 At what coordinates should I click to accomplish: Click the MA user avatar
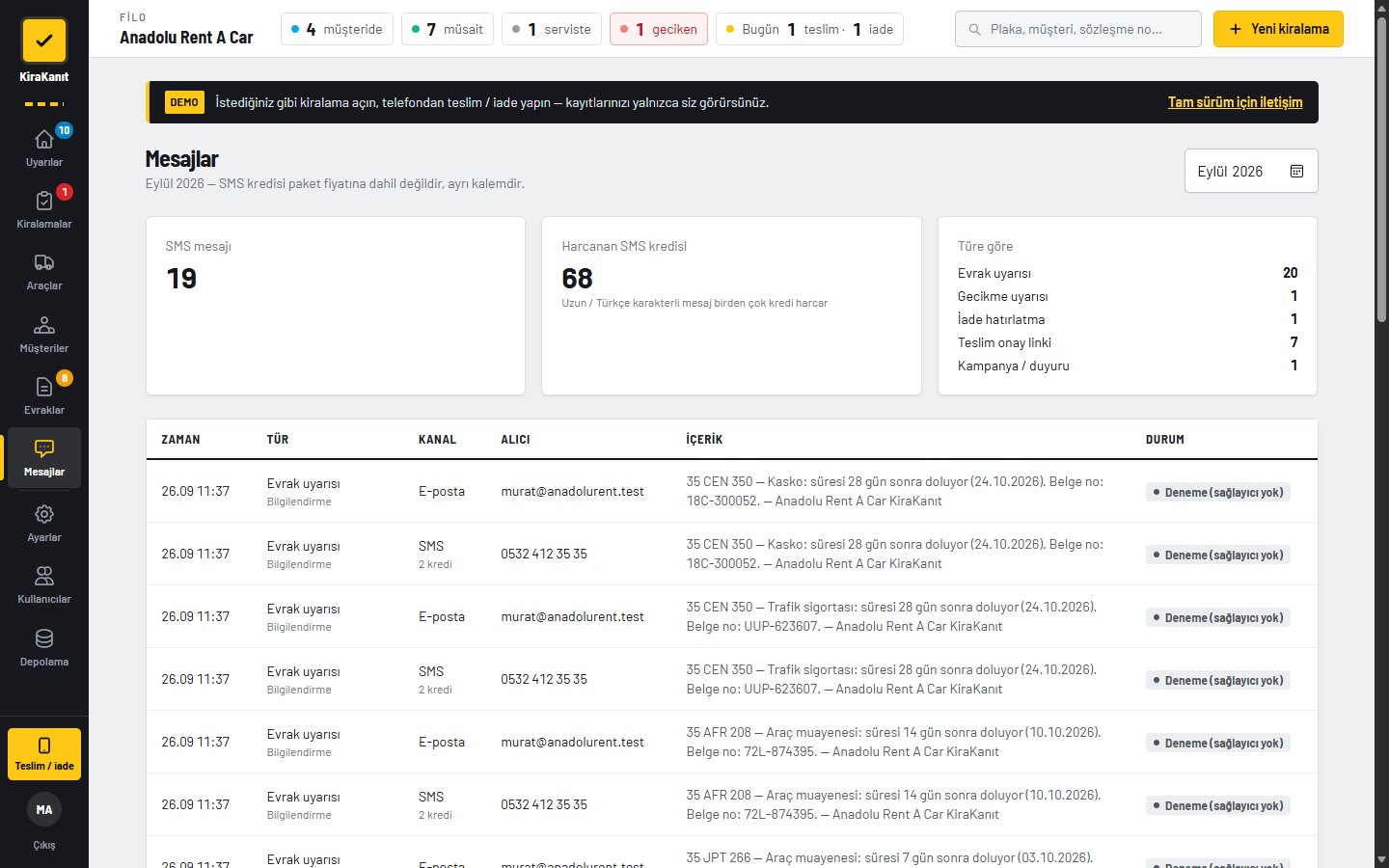coord(44,810)
